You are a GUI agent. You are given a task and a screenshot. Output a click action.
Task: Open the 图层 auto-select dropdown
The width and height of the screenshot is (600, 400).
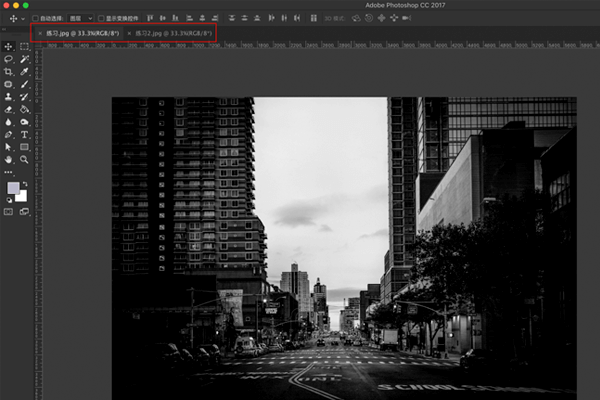tap(81, 18)
